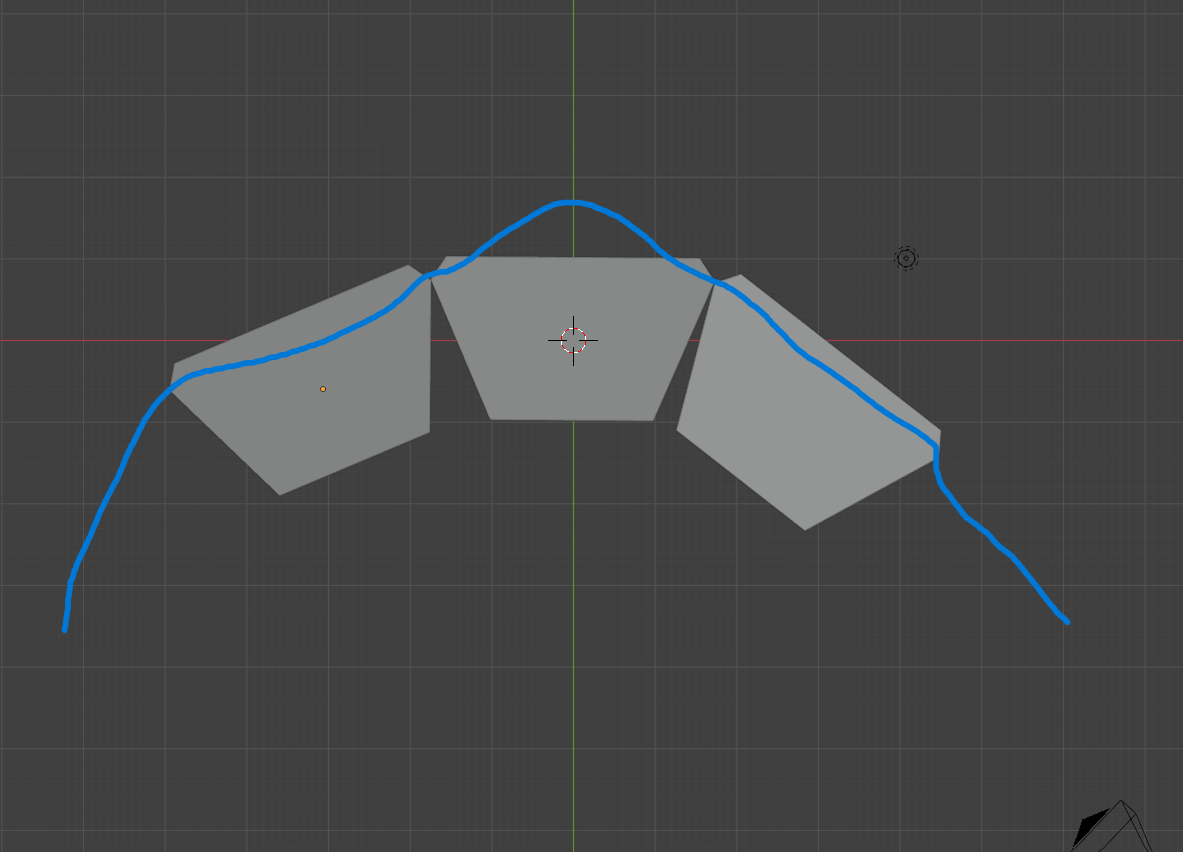Click blue curve segment crossing the left mesh

tap(302, 349)
